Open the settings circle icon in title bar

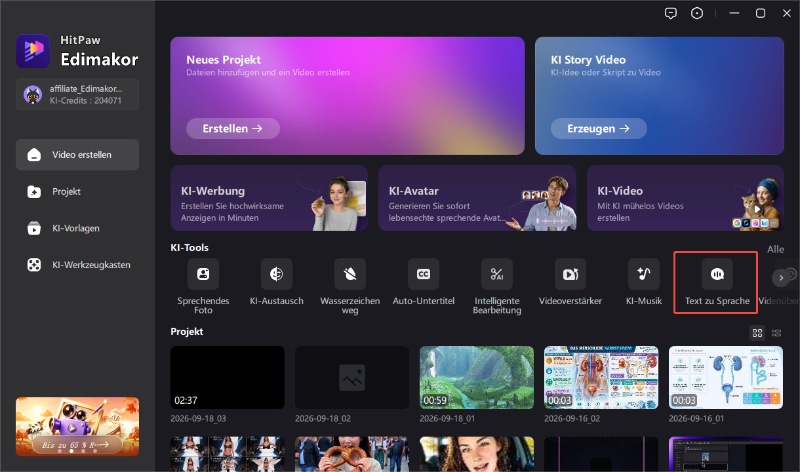(696, 13)
